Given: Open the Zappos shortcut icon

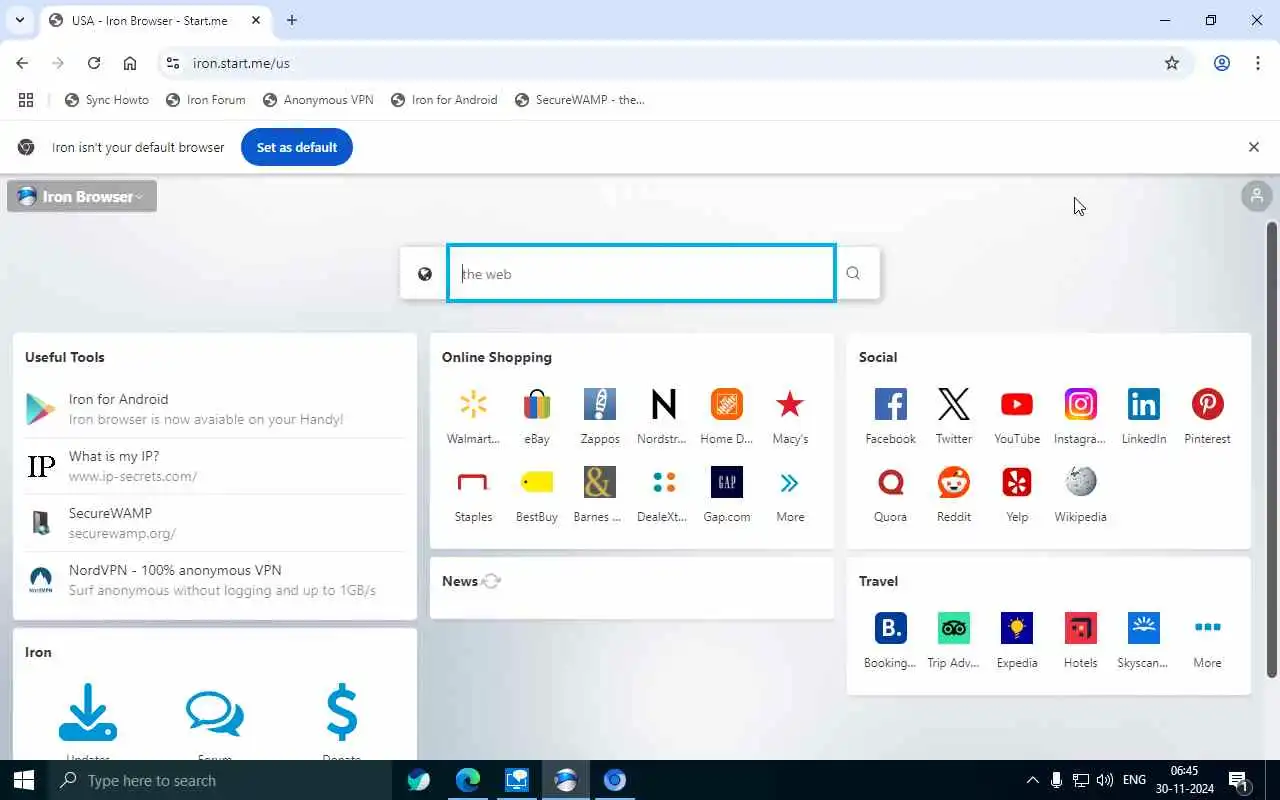Looking at the screenshot, I should [600, 404].
